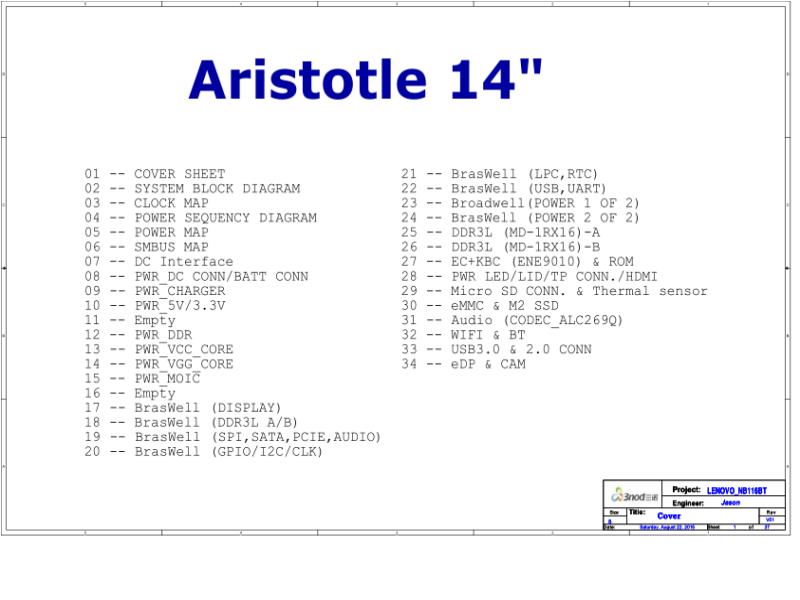Viewport: 800px width, 600px height.
Task: Click the "Engineer:" label in title block
Action: click(688, 503)
